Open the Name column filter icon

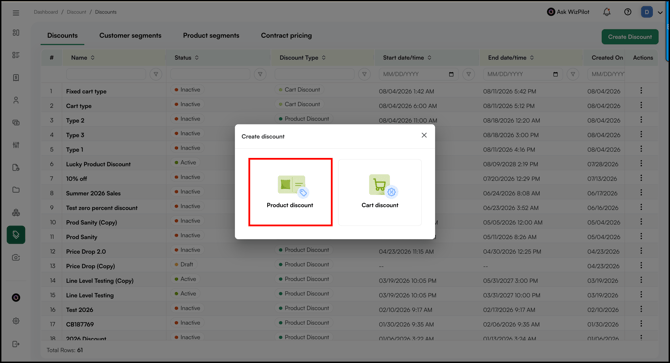tap(156, 74)
